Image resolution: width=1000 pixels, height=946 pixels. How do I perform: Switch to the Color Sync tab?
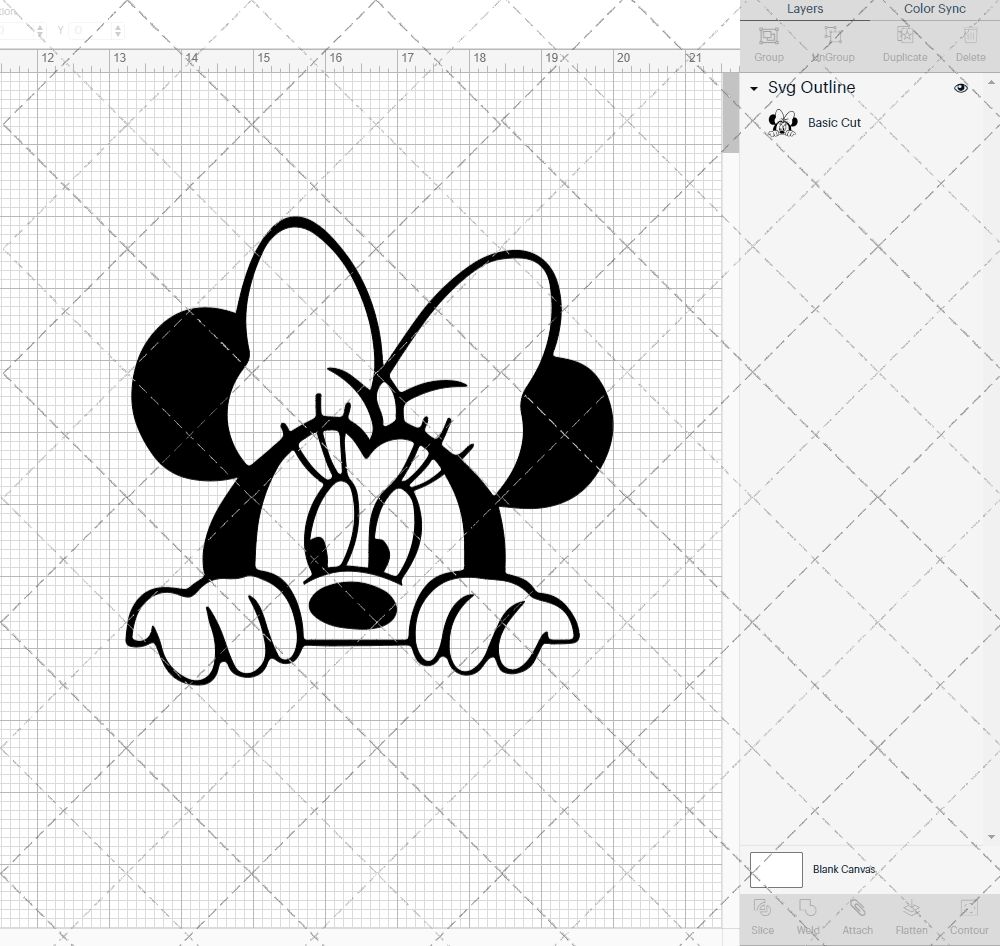point(934,9)
